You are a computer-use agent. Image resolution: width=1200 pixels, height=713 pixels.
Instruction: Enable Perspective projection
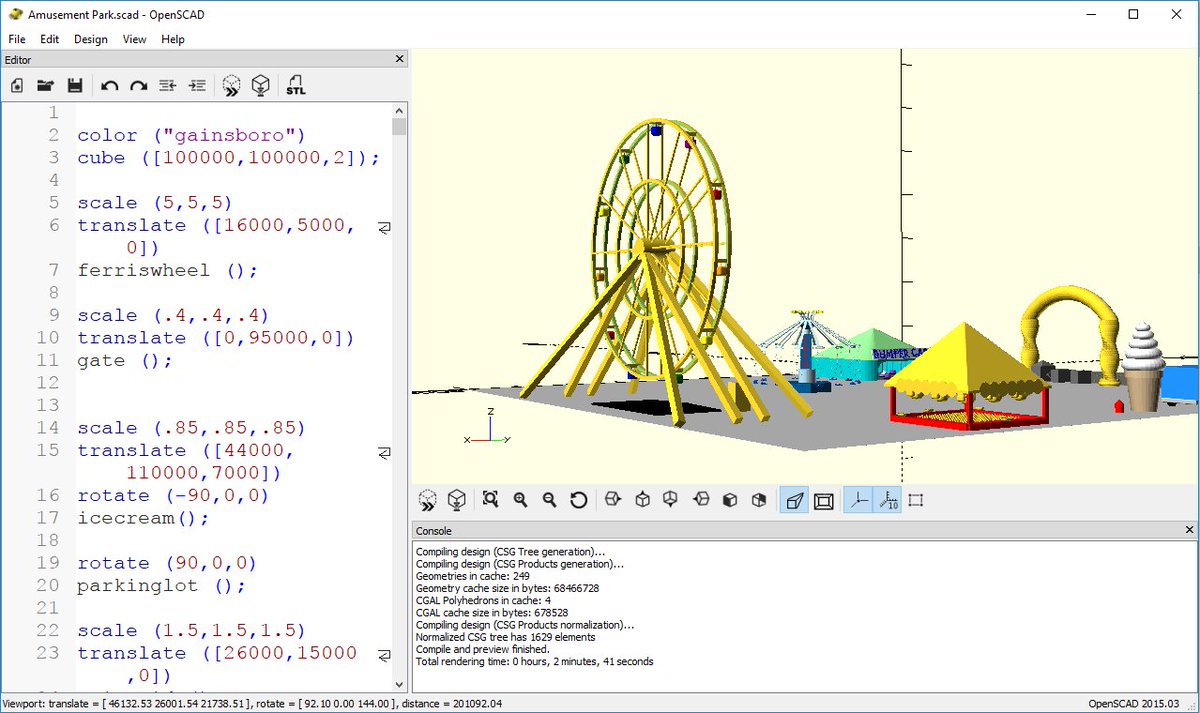[794, 499]
